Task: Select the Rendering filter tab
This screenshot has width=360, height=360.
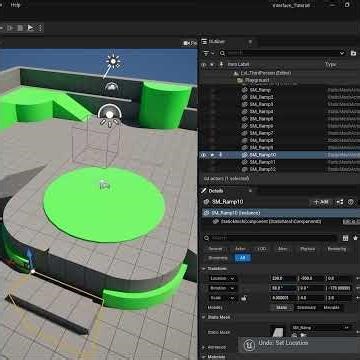Action: tap(336, 249)
